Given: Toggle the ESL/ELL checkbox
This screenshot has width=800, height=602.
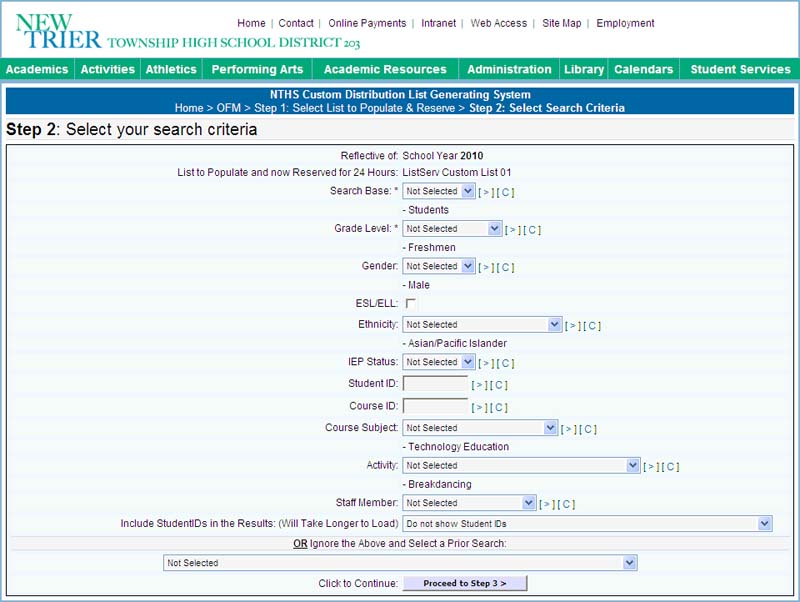Looking at the screenshot, I should [410, 304].
